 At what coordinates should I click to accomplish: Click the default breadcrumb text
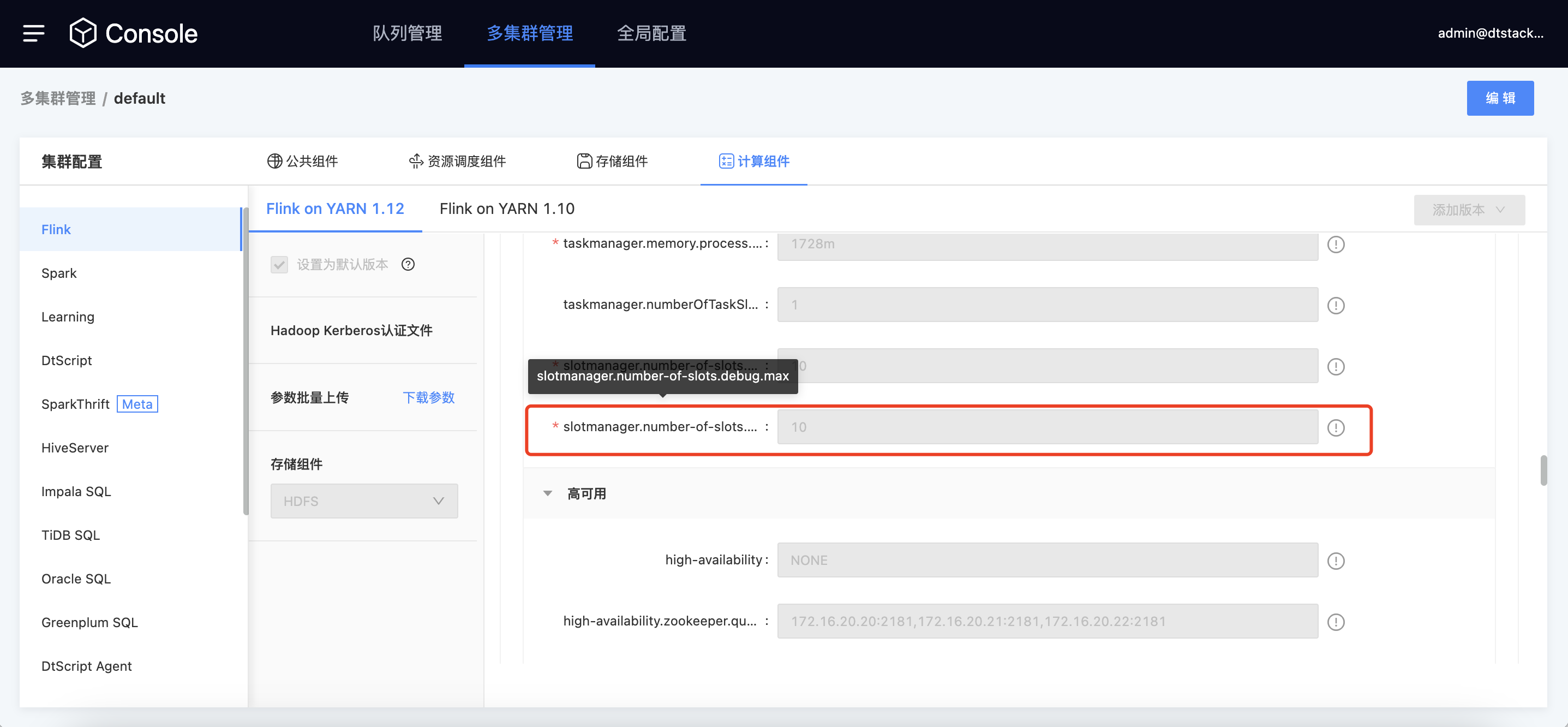(139, 98)
